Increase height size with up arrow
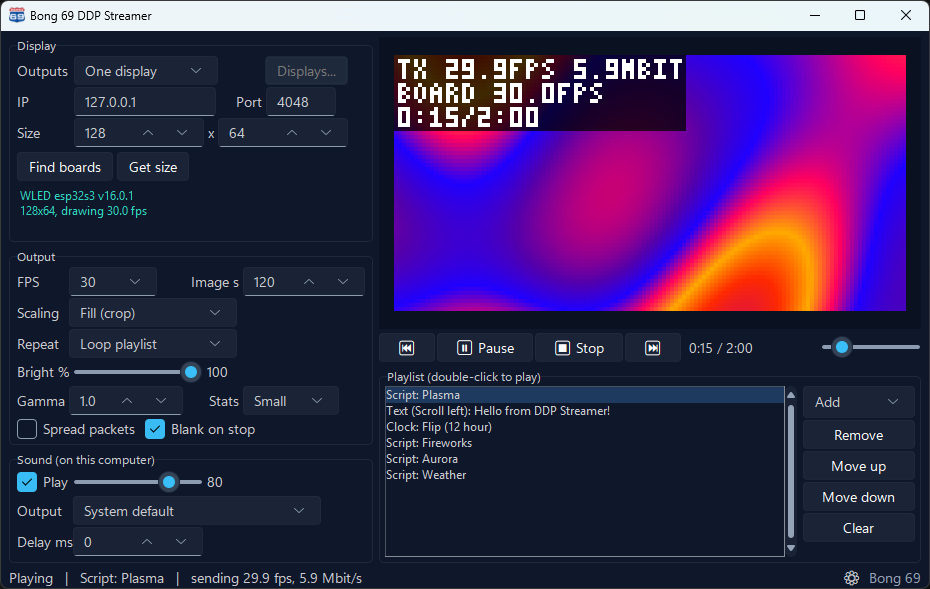 pyautogui.click(x=292, y=133)
